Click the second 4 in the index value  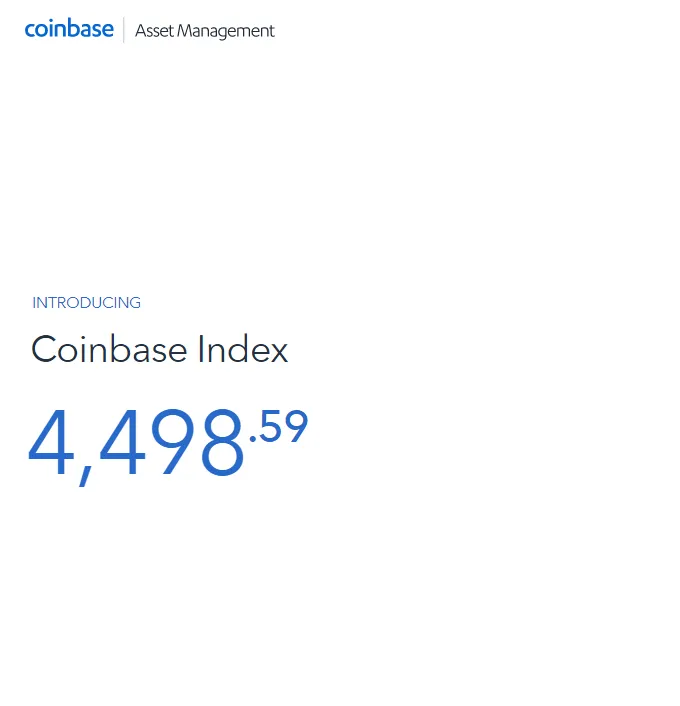pos(122,441)
